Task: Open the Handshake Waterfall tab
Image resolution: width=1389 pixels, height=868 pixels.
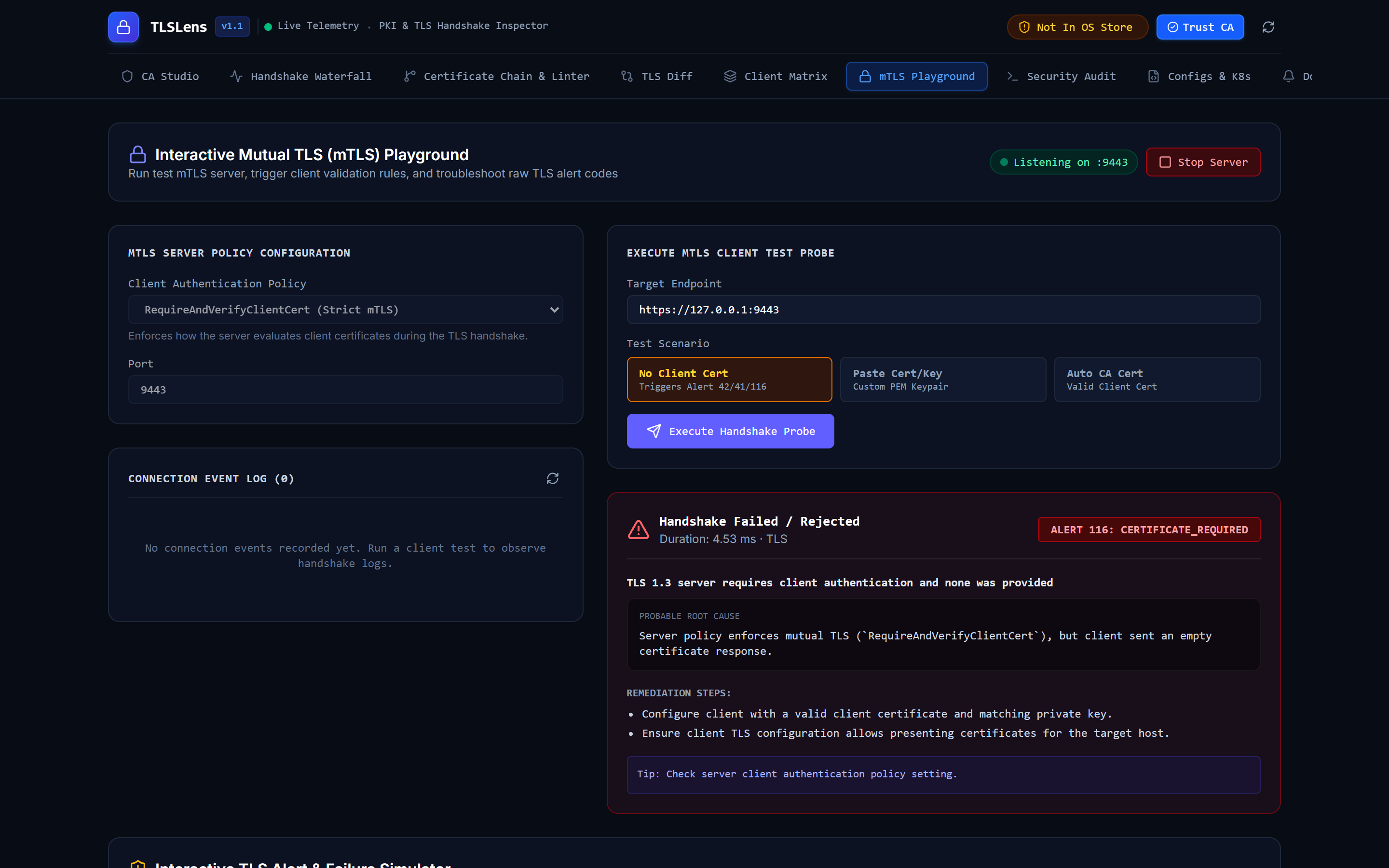Action: [x=301, y=76]
